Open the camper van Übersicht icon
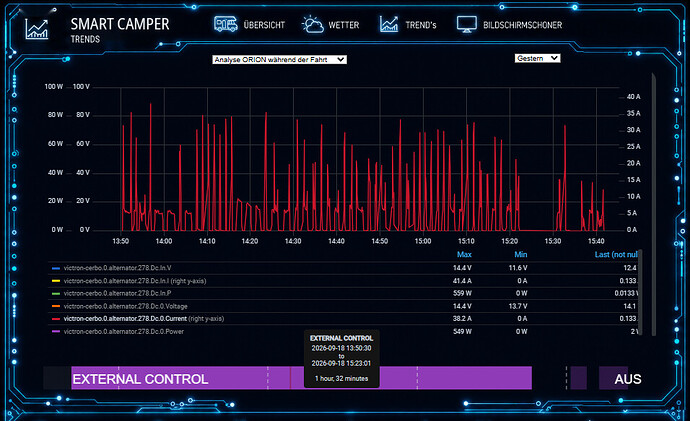This screenshot has height=421, width=690. pos(226,24)
